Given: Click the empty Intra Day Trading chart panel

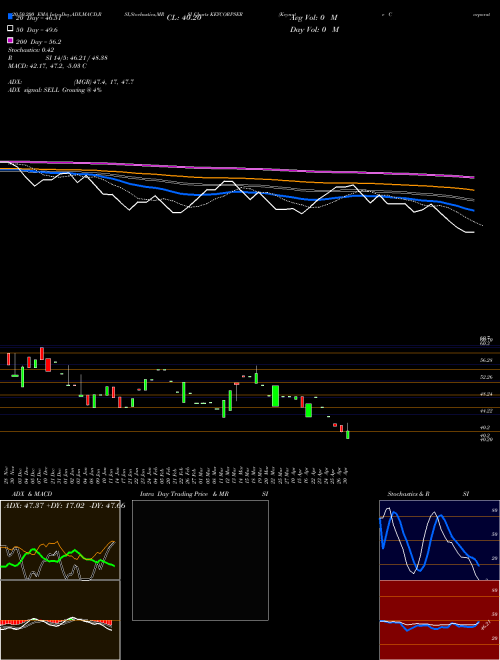Looking at the screenshot, I should 200,560.
